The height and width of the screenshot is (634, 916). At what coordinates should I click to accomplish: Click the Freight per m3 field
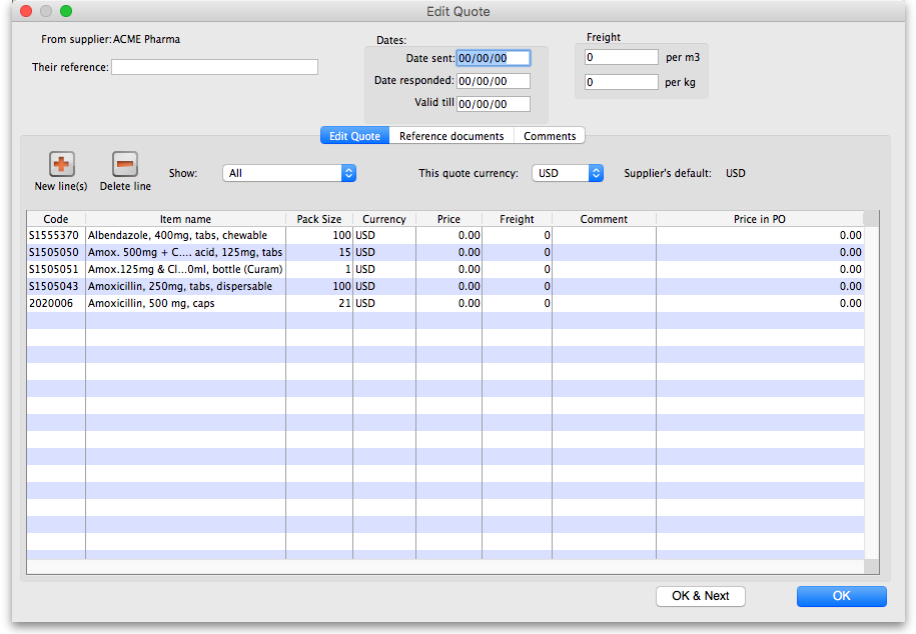coord(621,58)
